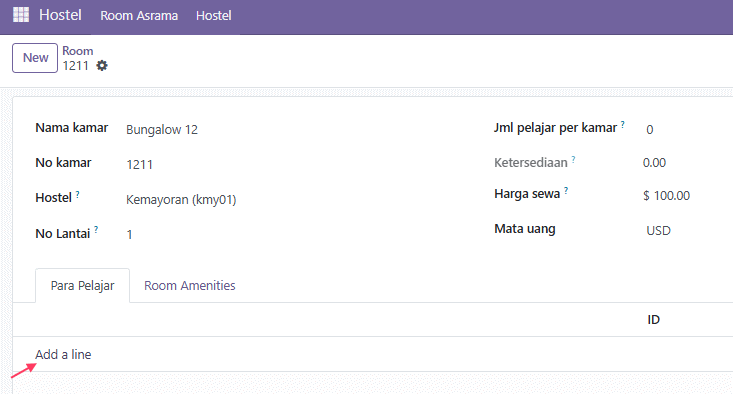The width and height of the screenshot is (733, 394).
Task: Create a new room with New button
Action: click(35, 58)
